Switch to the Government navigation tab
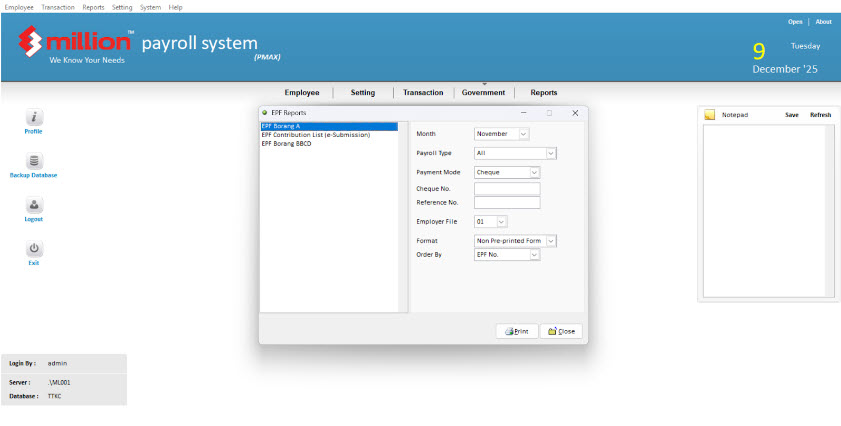 483,92
